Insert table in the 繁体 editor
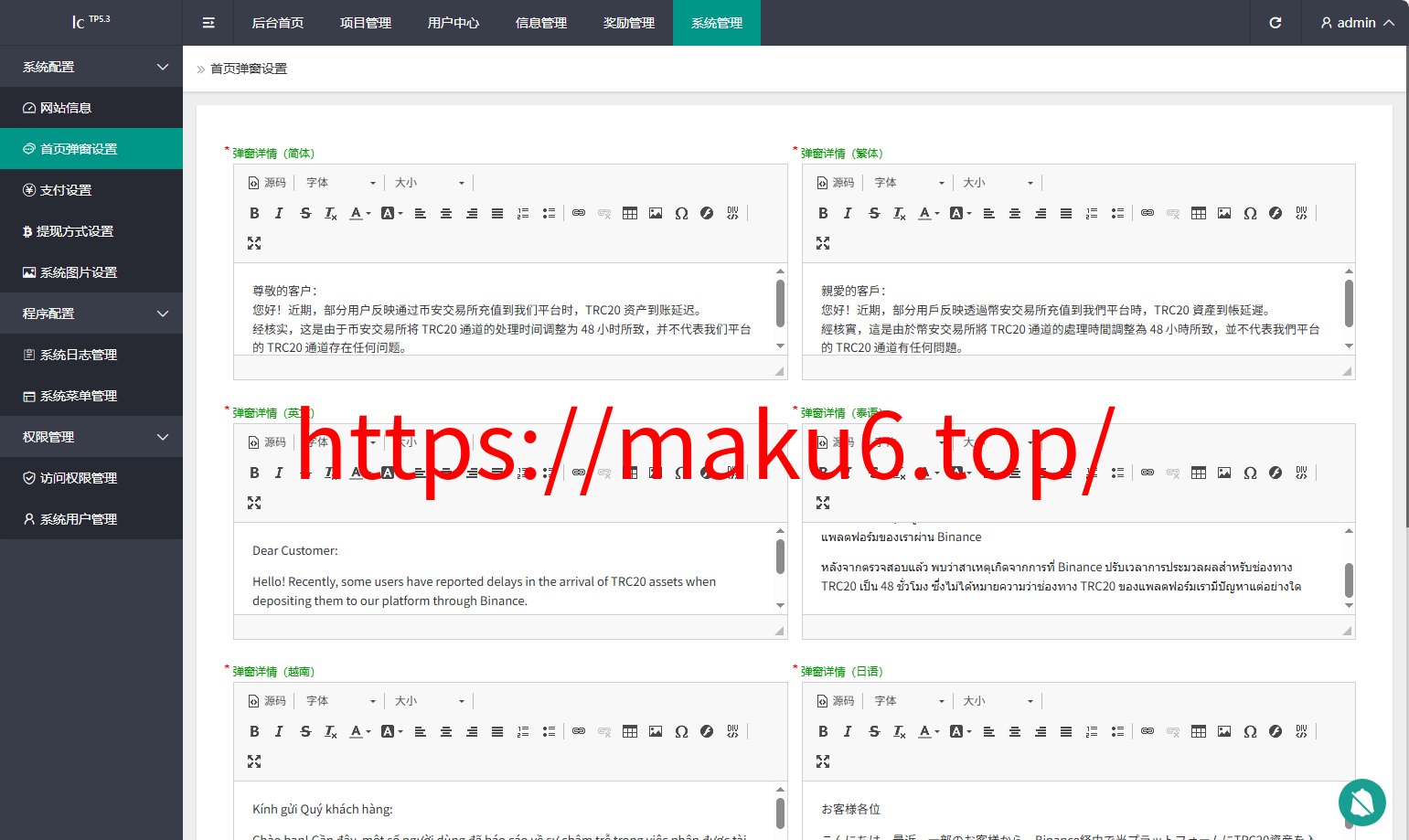Screen dimensions: 1409x840 [1199, 213]
